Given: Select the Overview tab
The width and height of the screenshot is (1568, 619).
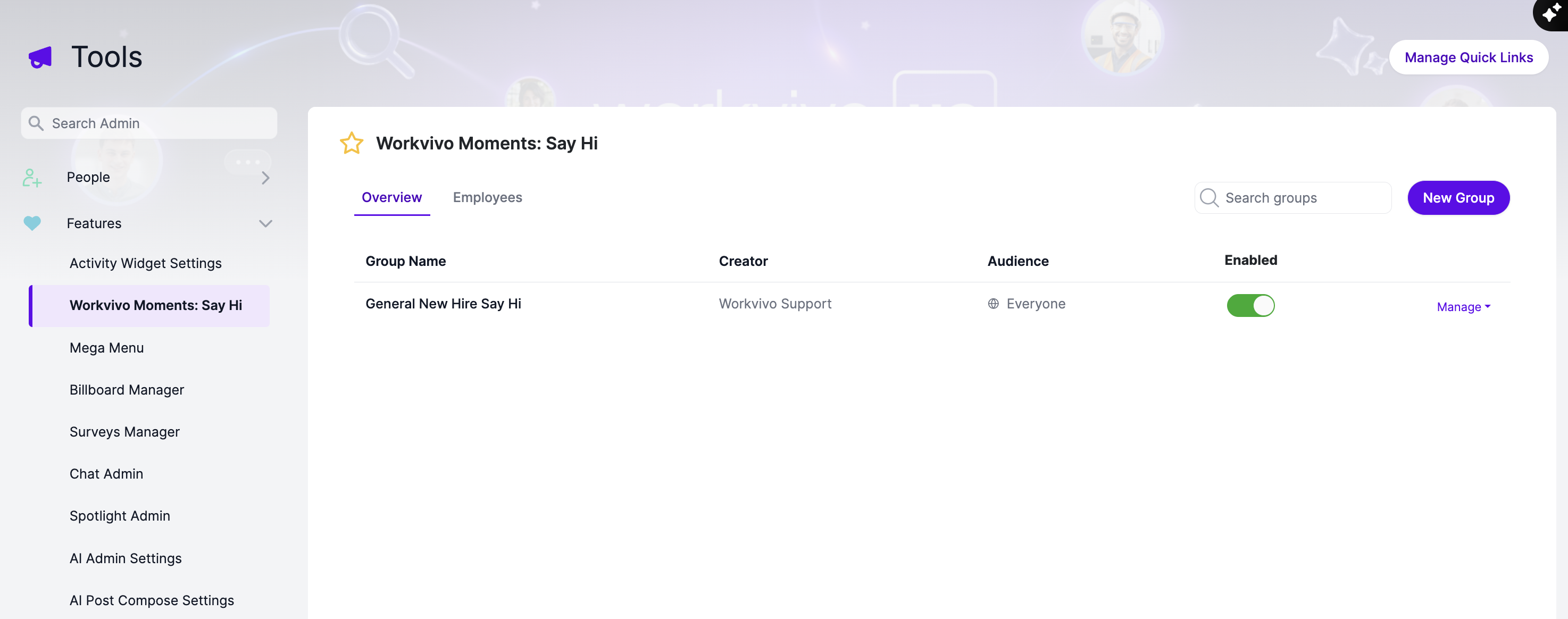Looking at the screenshot, I should 391,197.
